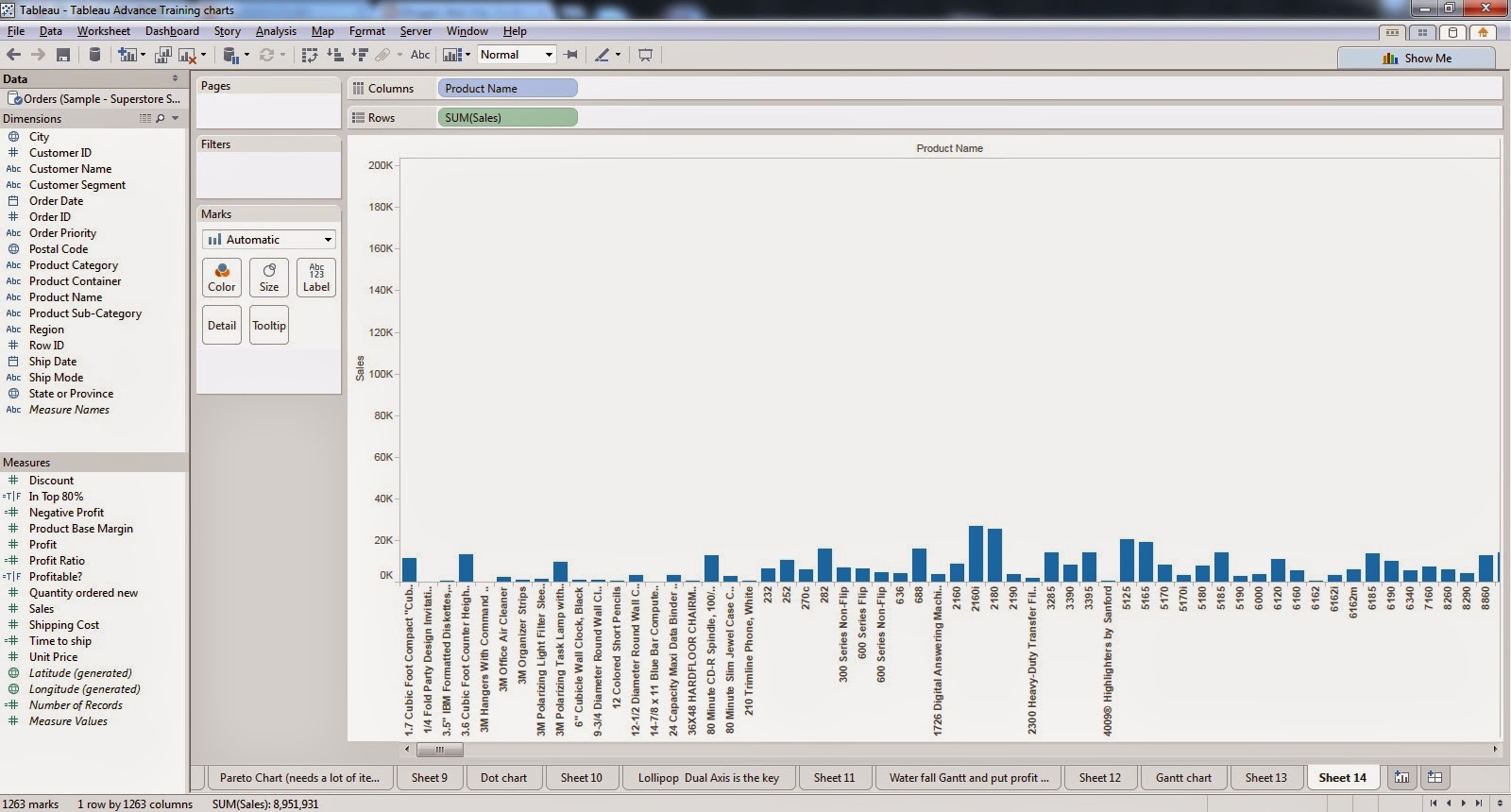This screenshot has width=1511, height=812.
Task: Select the Product Category dimension field
Action: click(74, 265)
